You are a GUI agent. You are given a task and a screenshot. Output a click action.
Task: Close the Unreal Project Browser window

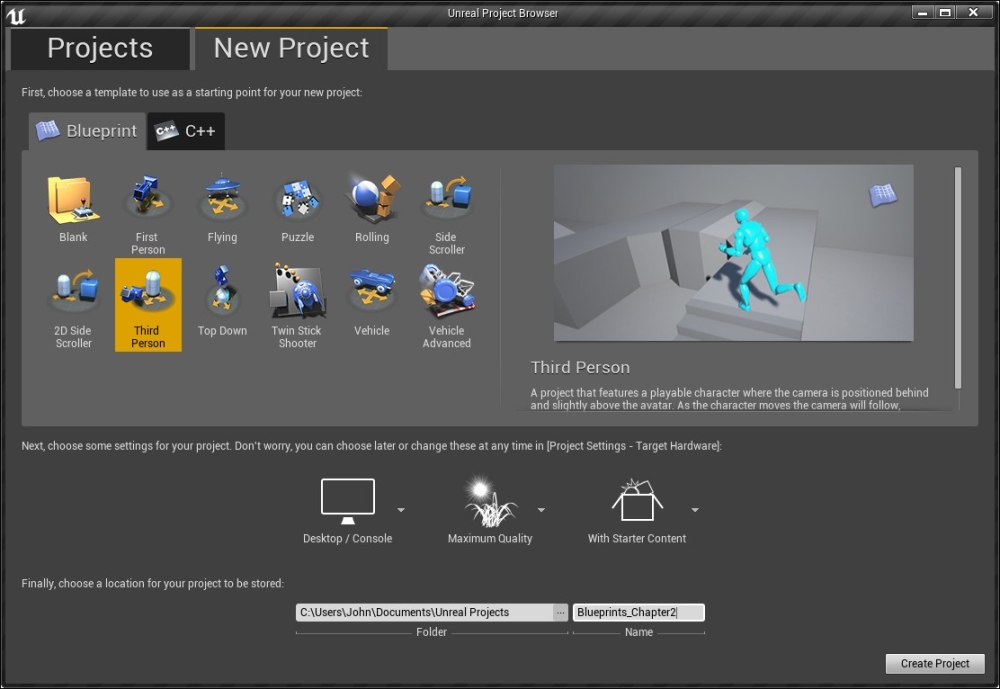[x=973, y=12]
